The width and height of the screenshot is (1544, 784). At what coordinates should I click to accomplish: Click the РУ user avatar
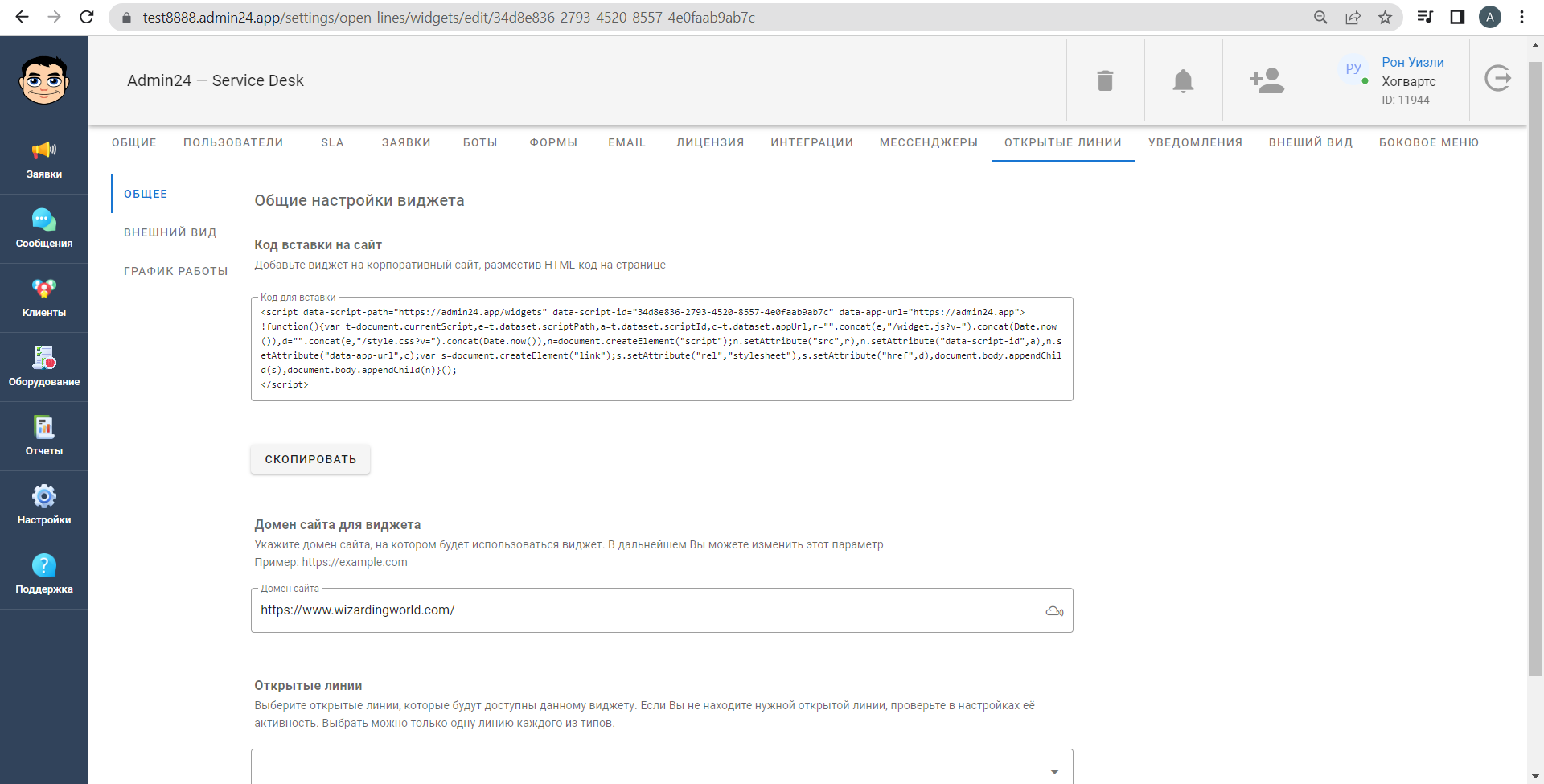point(1354,69)
